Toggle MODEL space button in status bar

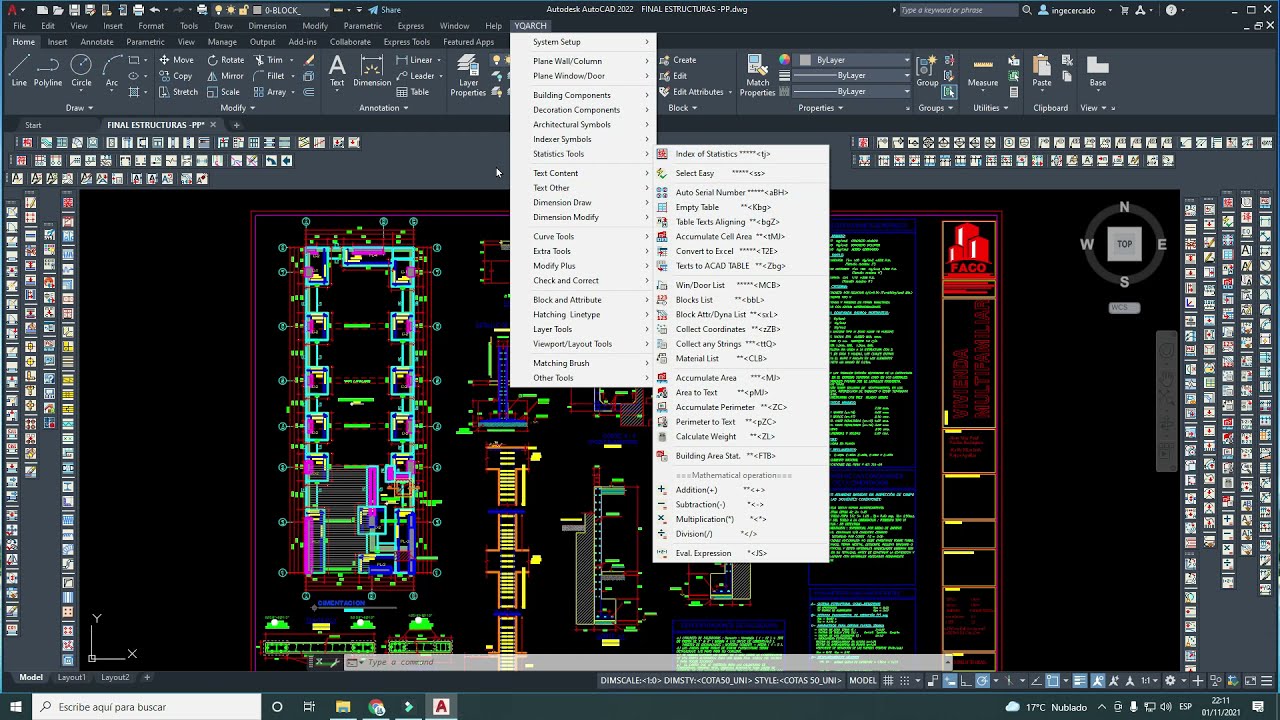(x=862, y=680)
